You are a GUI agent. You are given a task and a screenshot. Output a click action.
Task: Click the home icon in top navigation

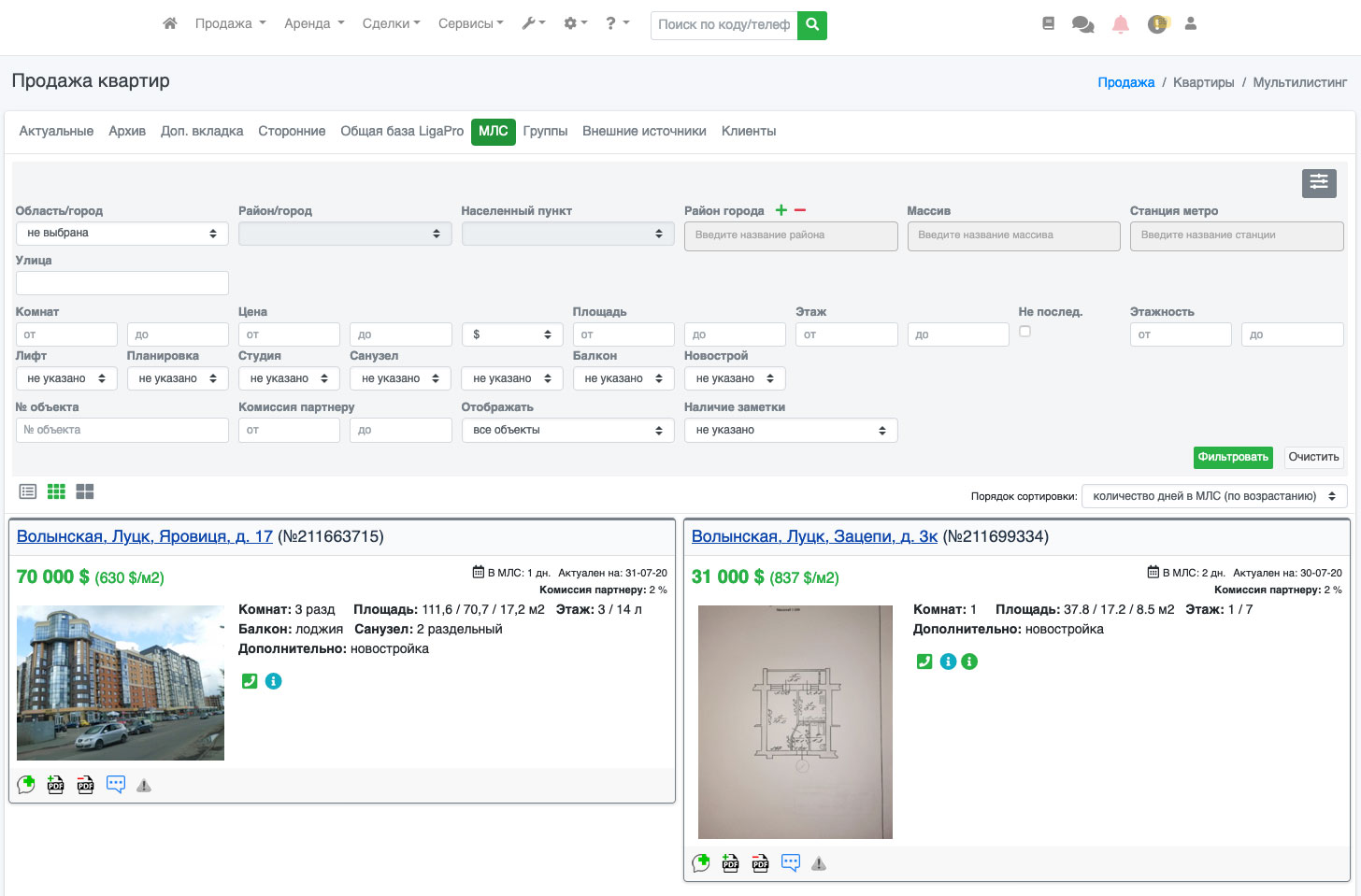[169, 23]
